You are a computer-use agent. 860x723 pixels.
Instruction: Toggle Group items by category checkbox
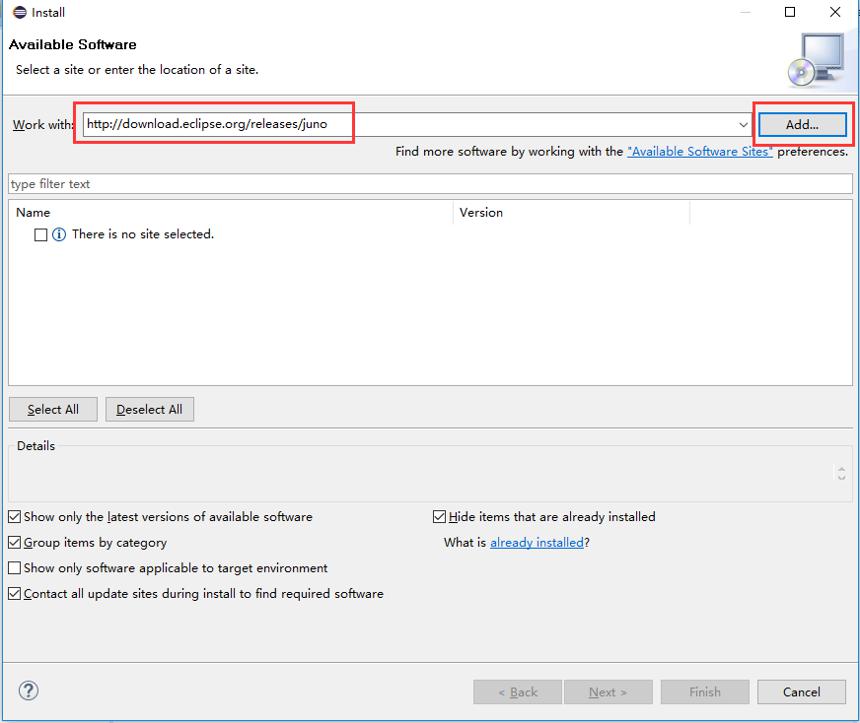[x=15, y=543]
